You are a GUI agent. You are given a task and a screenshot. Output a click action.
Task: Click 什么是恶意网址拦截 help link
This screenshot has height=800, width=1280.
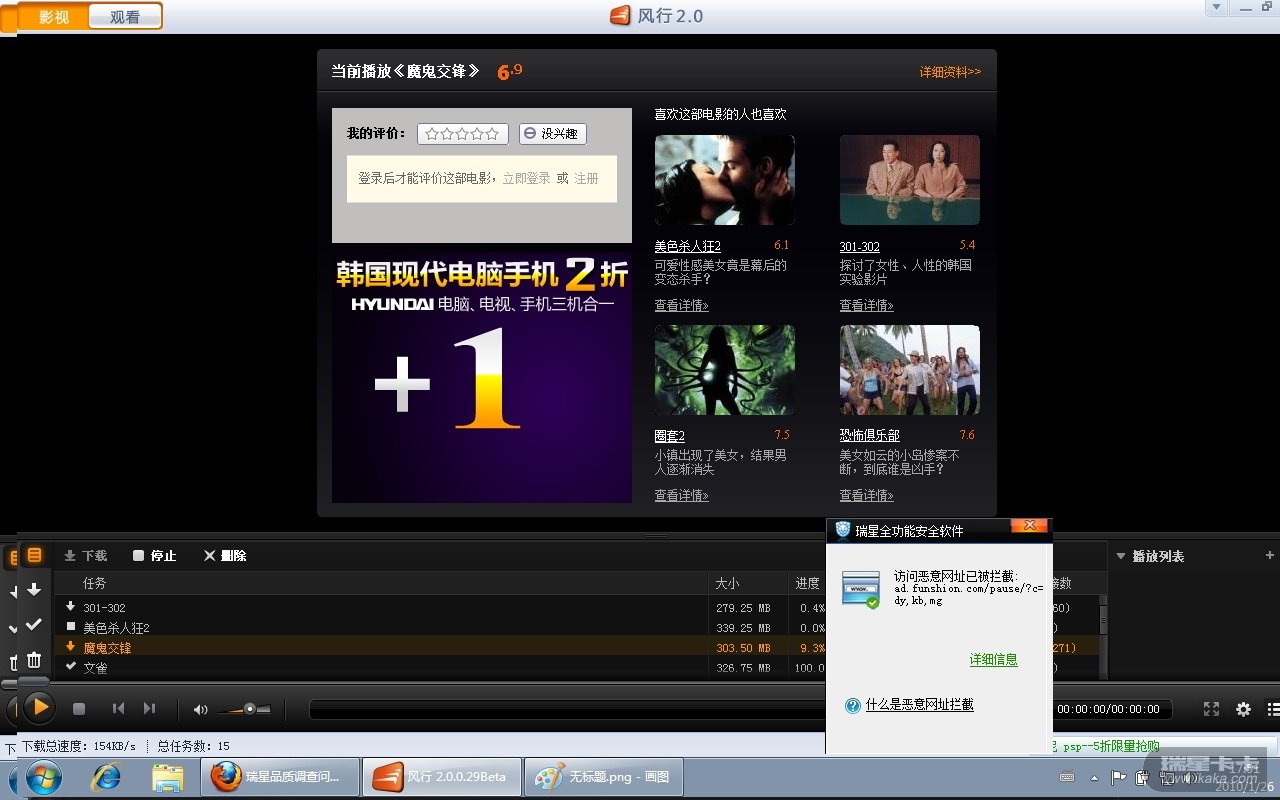920,705
